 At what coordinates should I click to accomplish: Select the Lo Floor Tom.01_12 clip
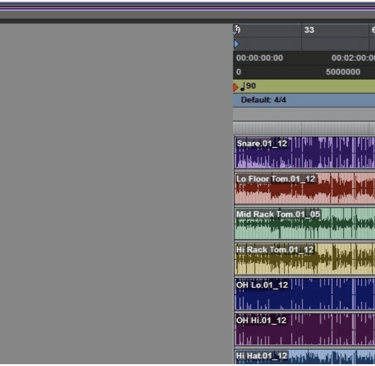click(305, 188)
